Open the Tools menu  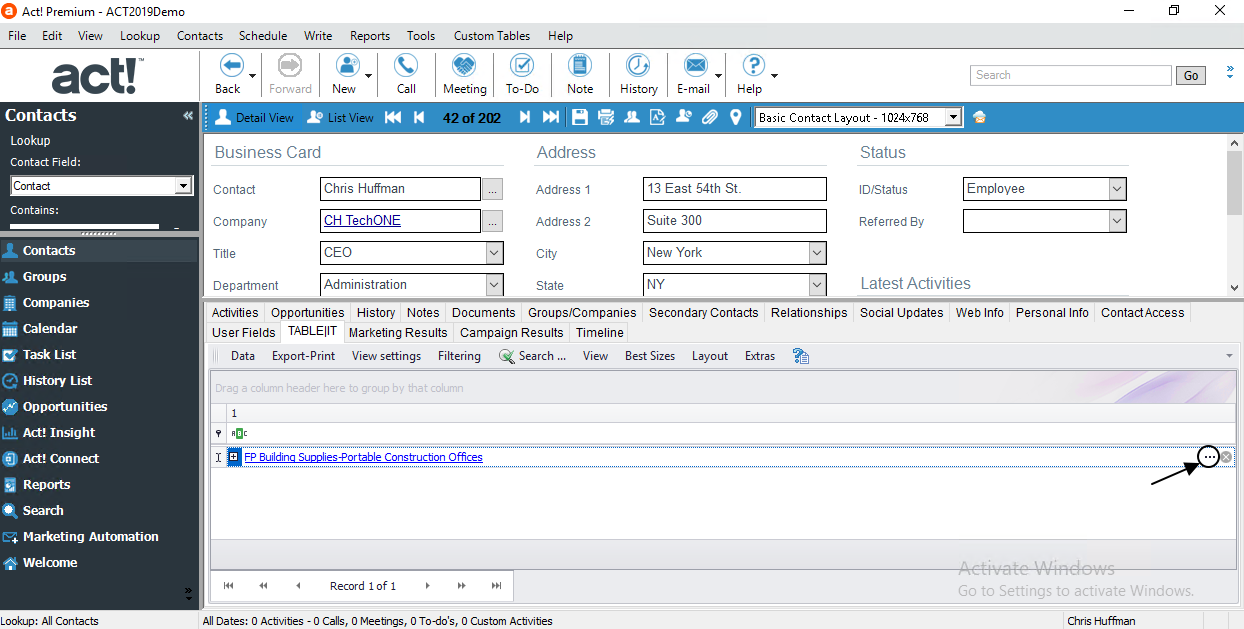click(420, 35)
